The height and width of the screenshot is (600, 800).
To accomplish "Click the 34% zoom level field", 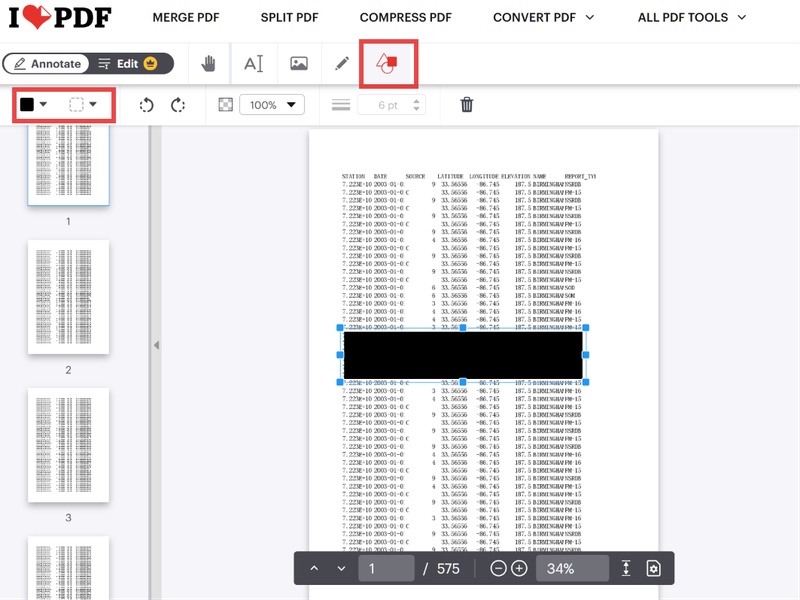I will click(572, 568).
